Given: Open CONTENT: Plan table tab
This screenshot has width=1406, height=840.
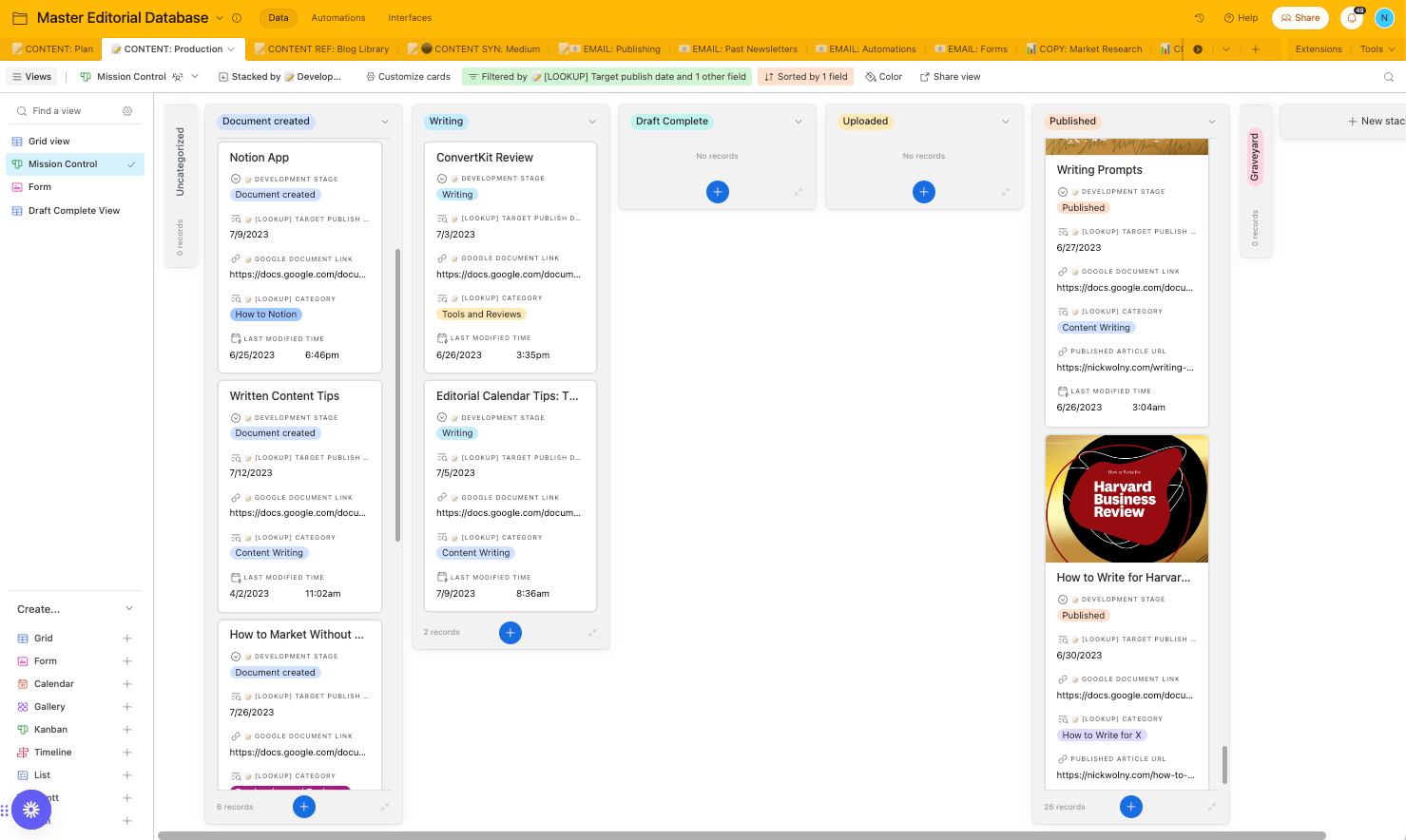Looking at the screenshot, I should coord(52,49).
